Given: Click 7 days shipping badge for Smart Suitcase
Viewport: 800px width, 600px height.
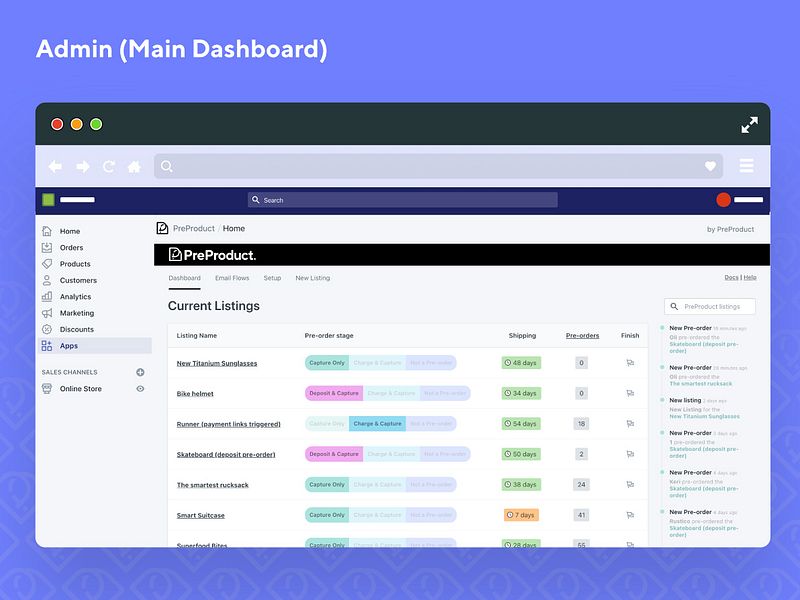Looking at the screenshot, I should pos(521,515).
